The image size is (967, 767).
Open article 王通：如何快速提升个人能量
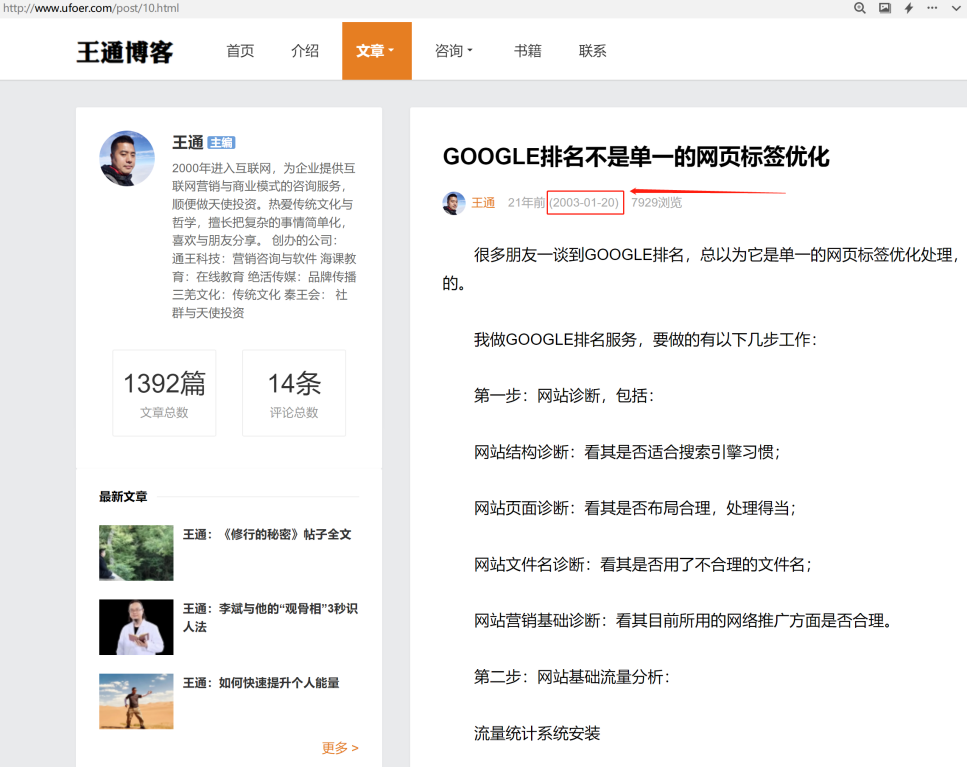coord(261,683)
